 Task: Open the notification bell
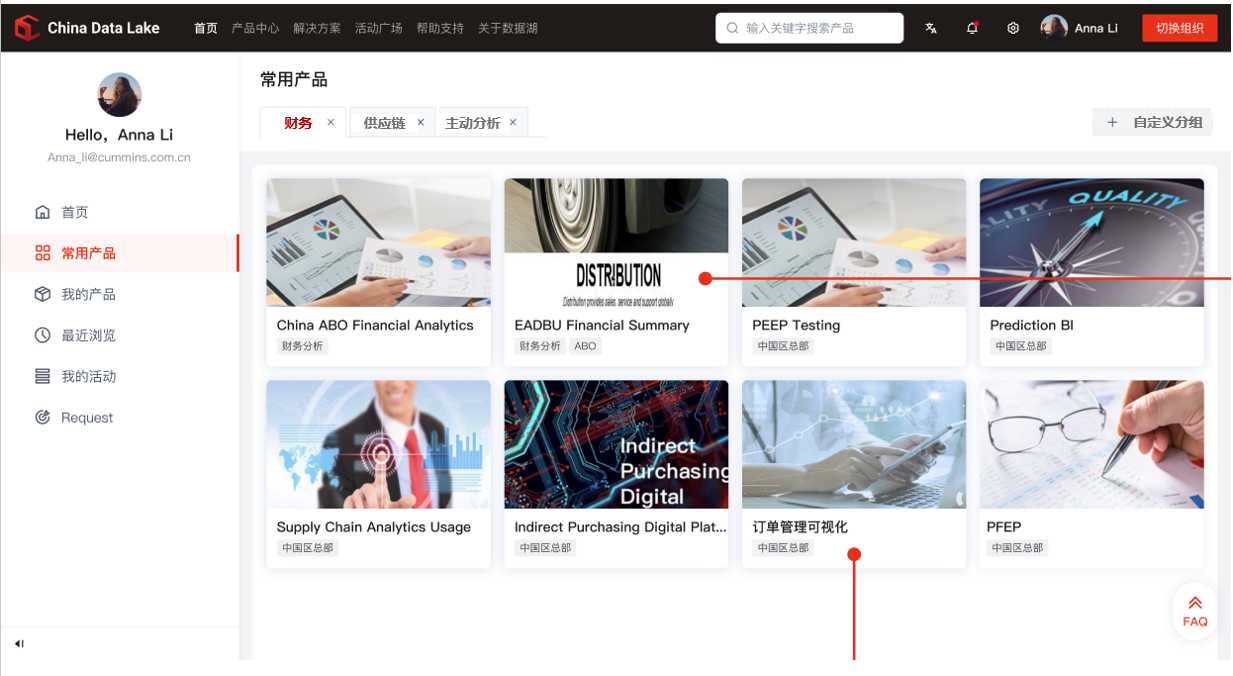click(x=972, y=28)
